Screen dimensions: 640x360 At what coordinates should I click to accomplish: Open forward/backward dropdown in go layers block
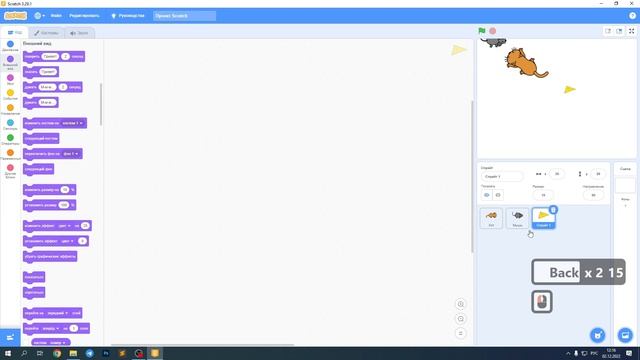(x=51, y=328)
